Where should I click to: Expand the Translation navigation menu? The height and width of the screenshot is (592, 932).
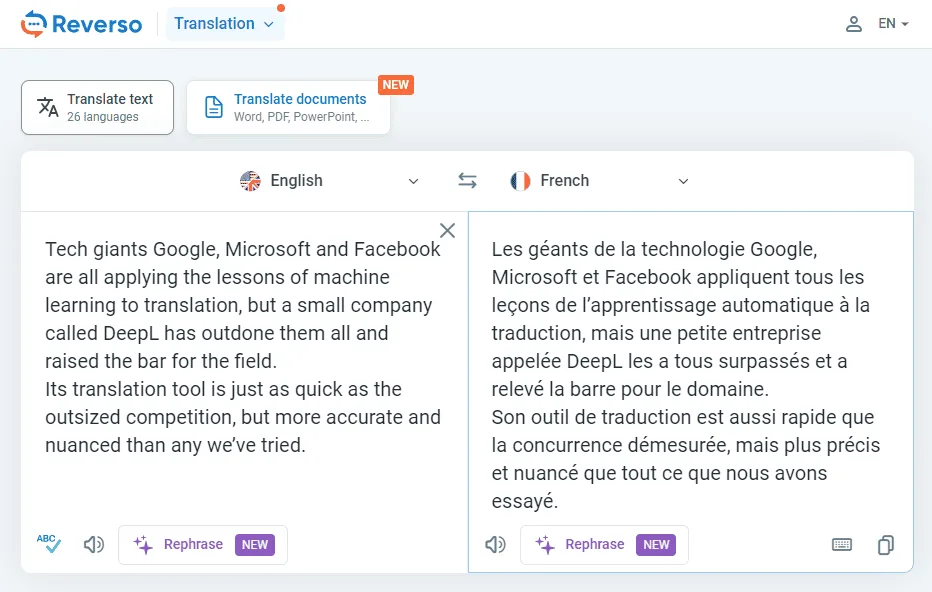225,23
